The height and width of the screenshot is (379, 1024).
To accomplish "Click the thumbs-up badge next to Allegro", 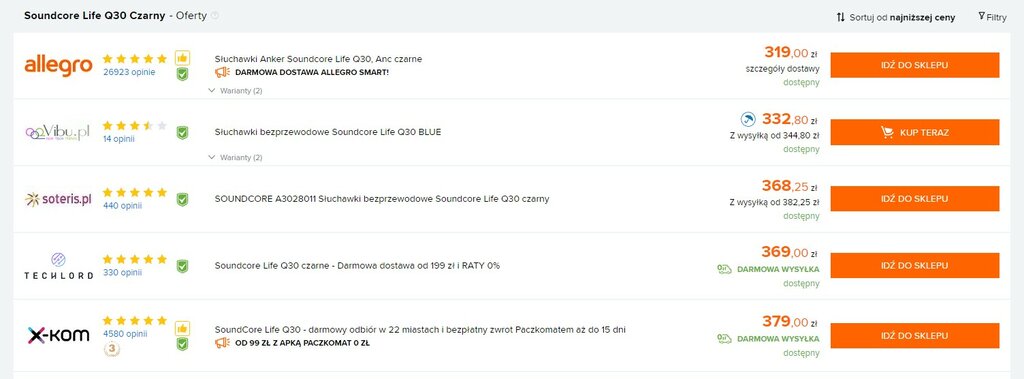I will pos(182,58).
